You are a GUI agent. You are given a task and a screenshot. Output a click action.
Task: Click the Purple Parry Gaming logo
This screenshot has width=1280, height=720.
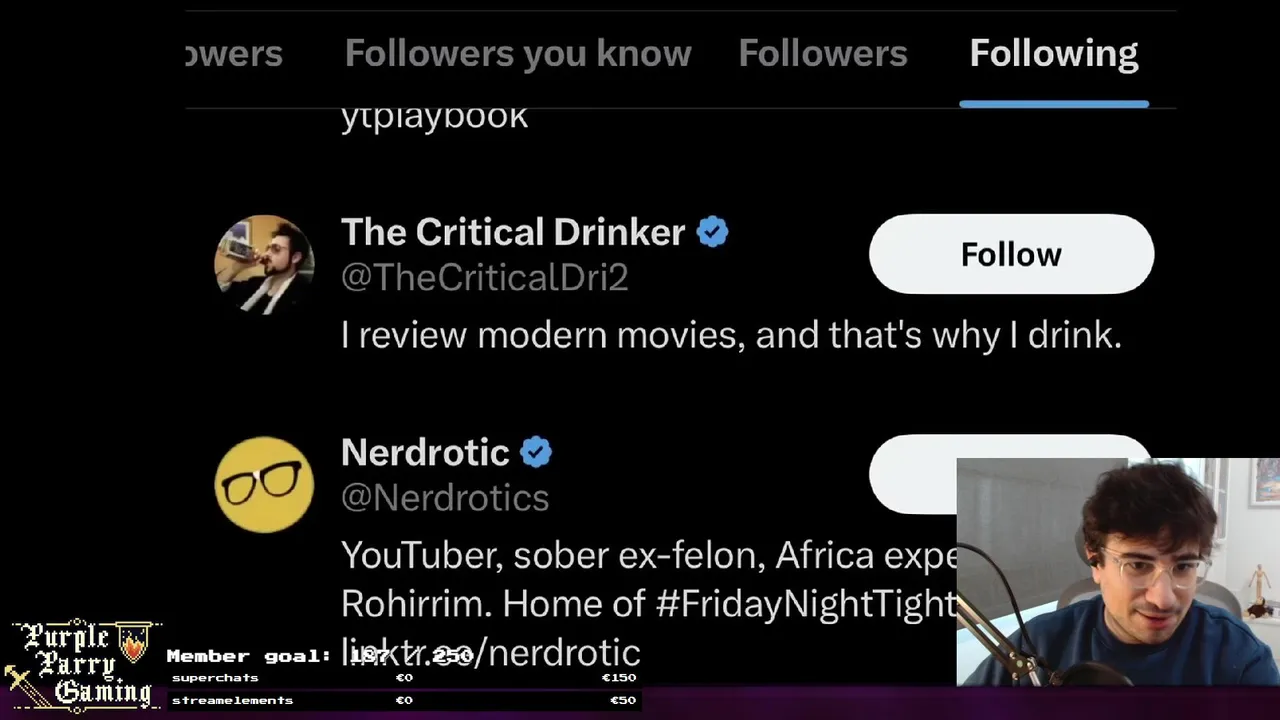(84, 664)
